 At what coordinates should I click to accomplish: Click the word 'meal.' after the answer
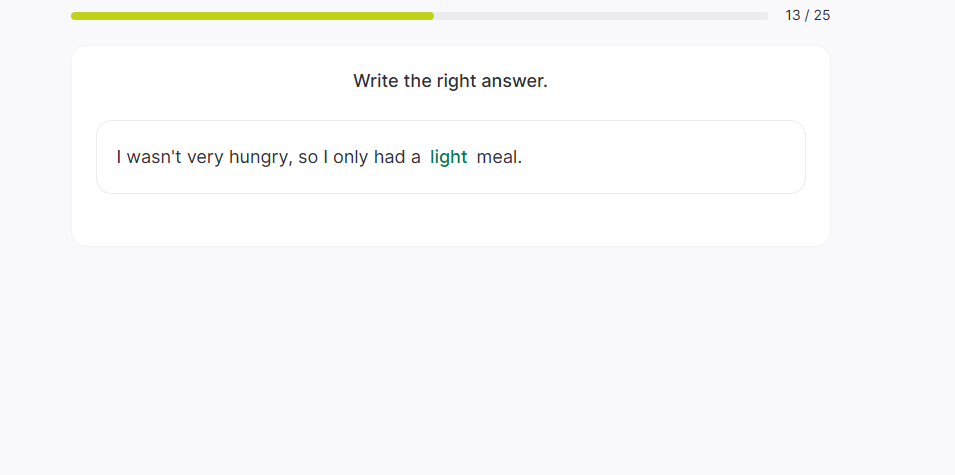pyautogui.click(x=499, y=157)
